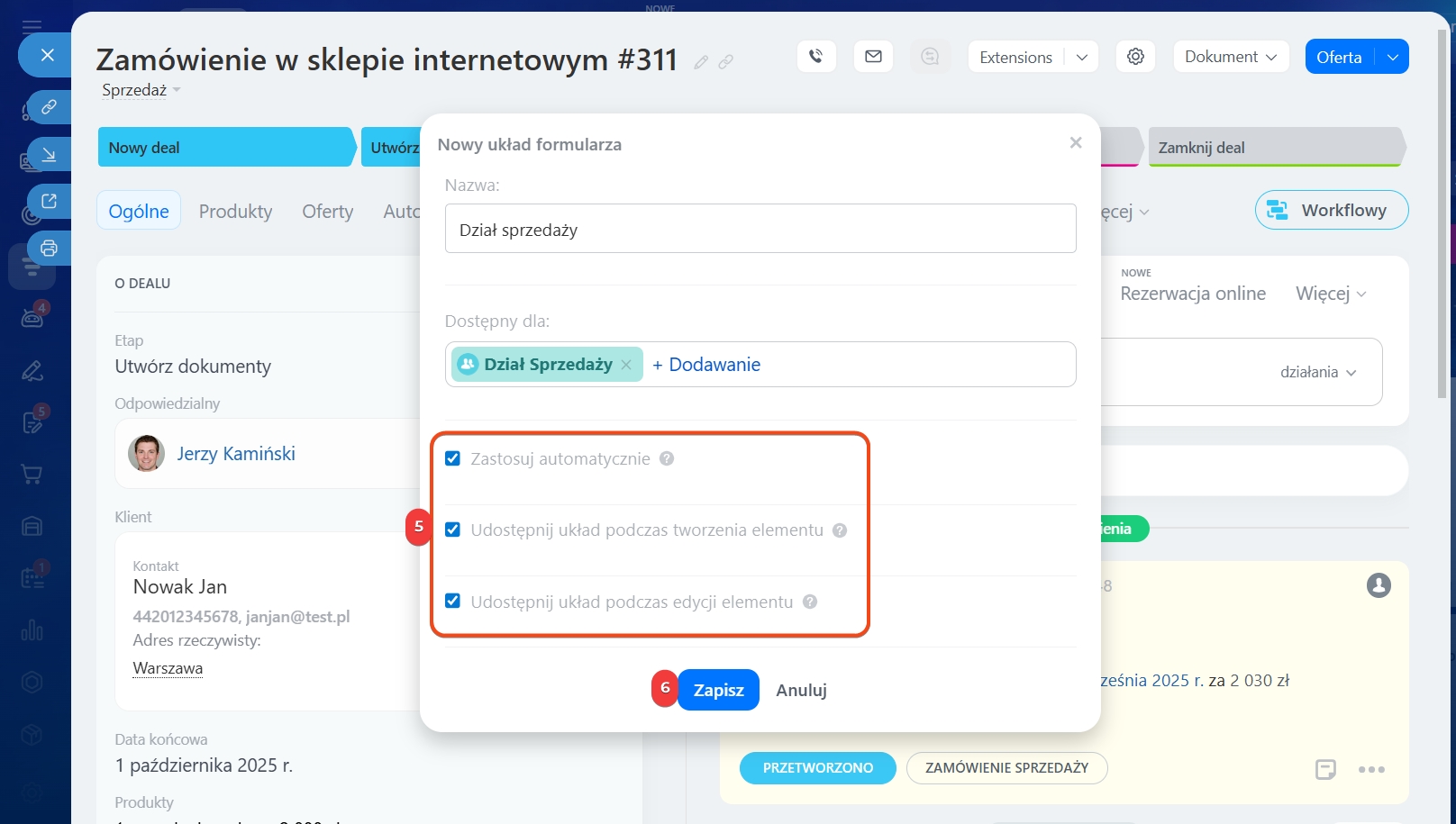Open the robot icon in the sidebar
This screenshot has width=1456, height=824.
click(32, 317)
